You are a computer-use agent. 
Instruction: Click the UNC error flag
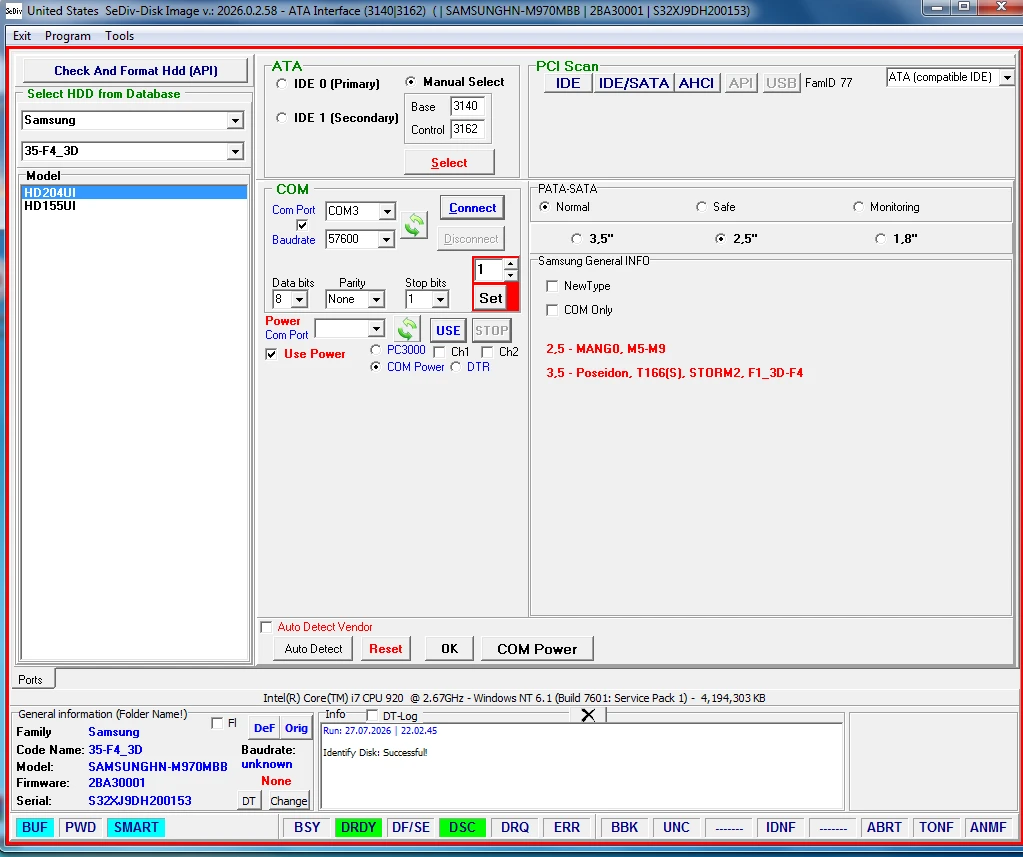tap(676, 827)
